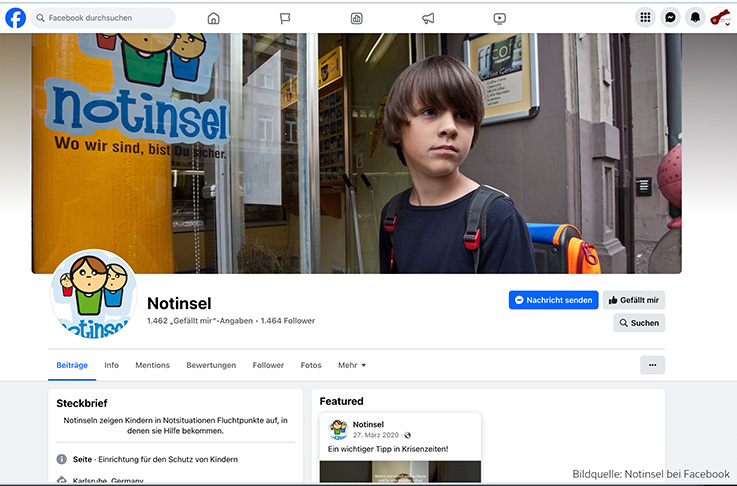
Task: Open the Watch video icon
Action: point(500,18)
